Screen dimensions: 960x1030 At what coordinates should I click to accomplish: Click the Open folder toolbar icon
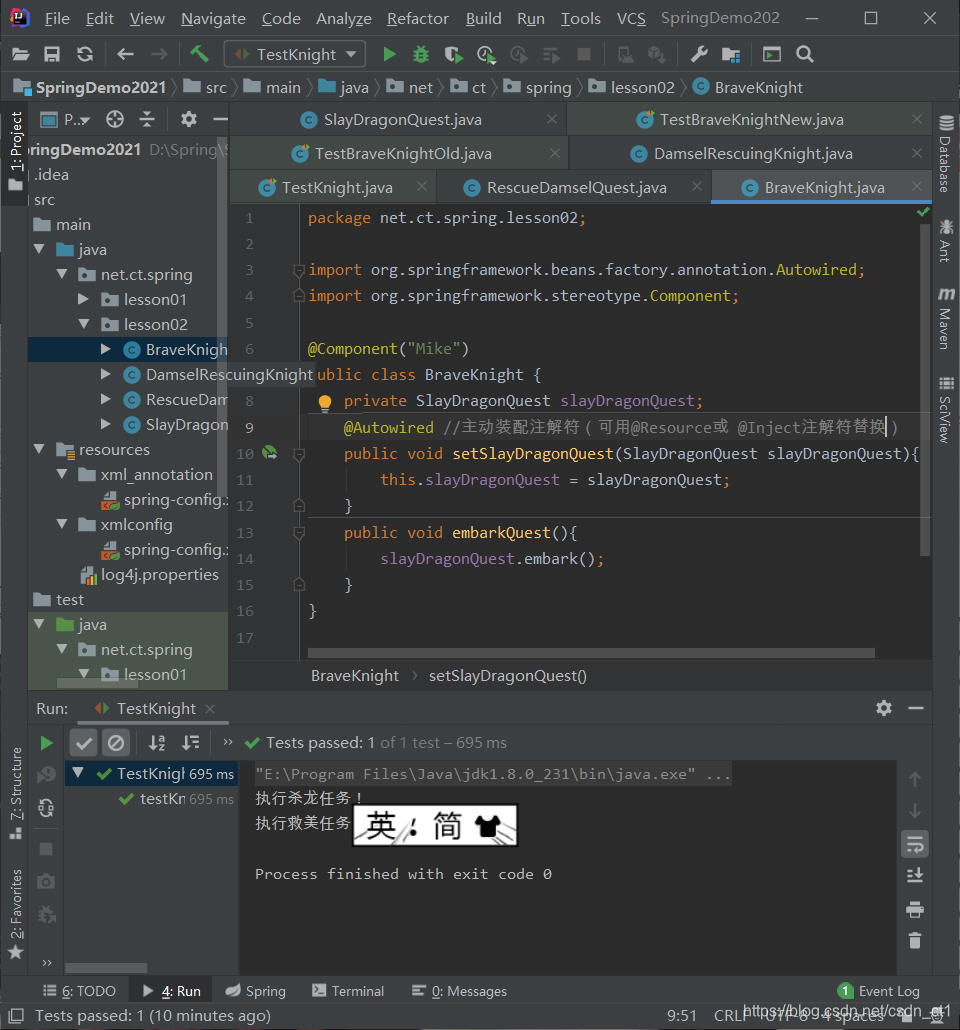tap(20, 55)
